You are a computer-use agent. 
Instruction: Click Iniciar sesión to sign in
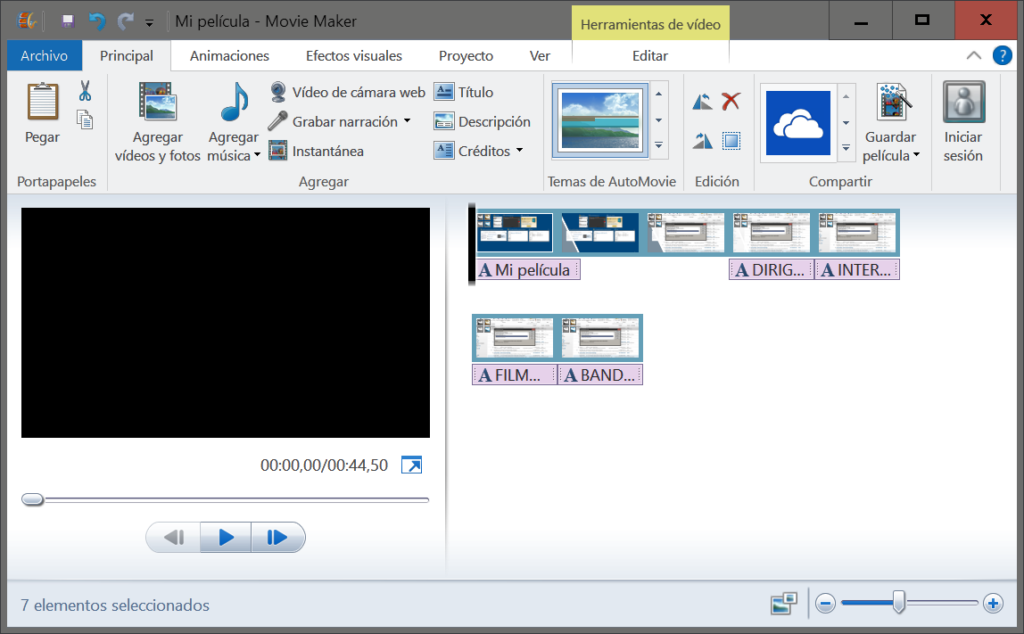point(963,120)
